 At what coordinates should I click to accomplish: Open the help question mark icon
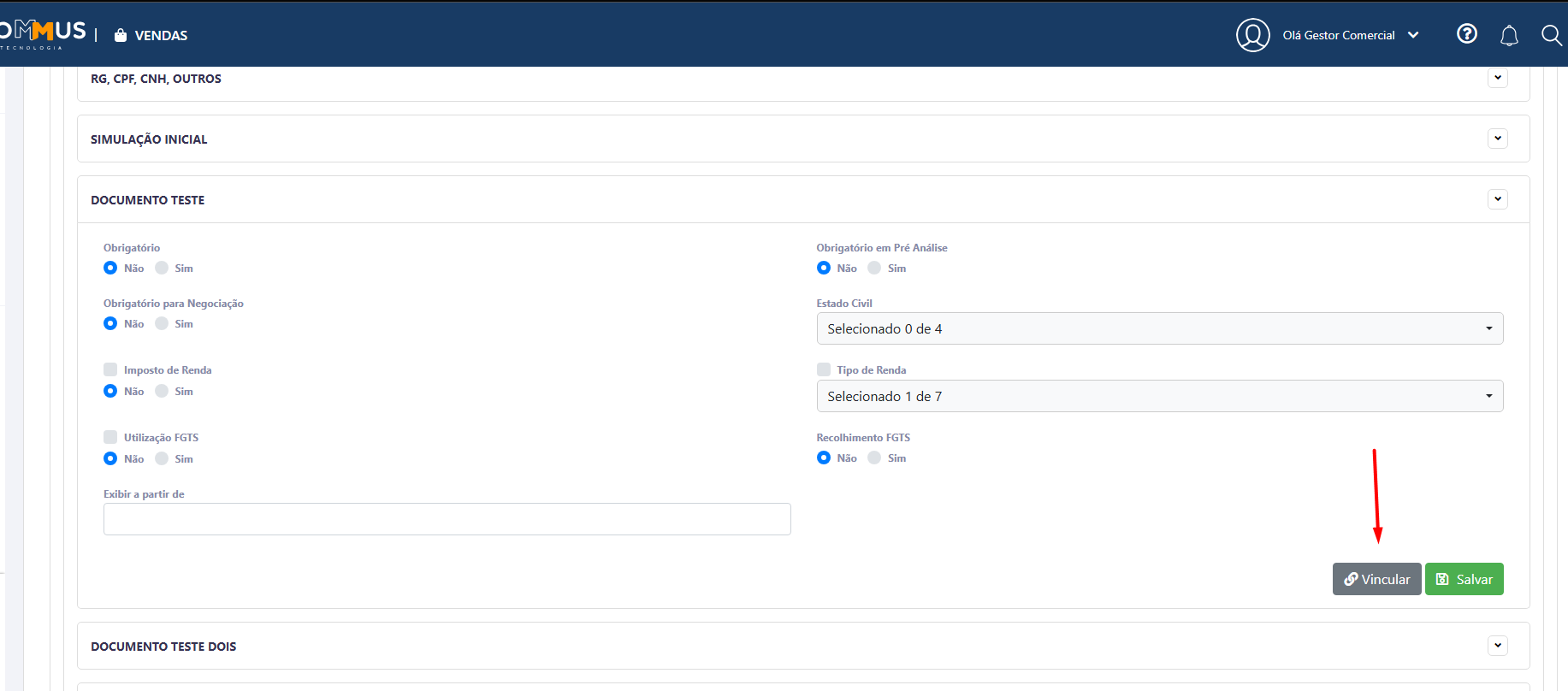[1467, 34]
